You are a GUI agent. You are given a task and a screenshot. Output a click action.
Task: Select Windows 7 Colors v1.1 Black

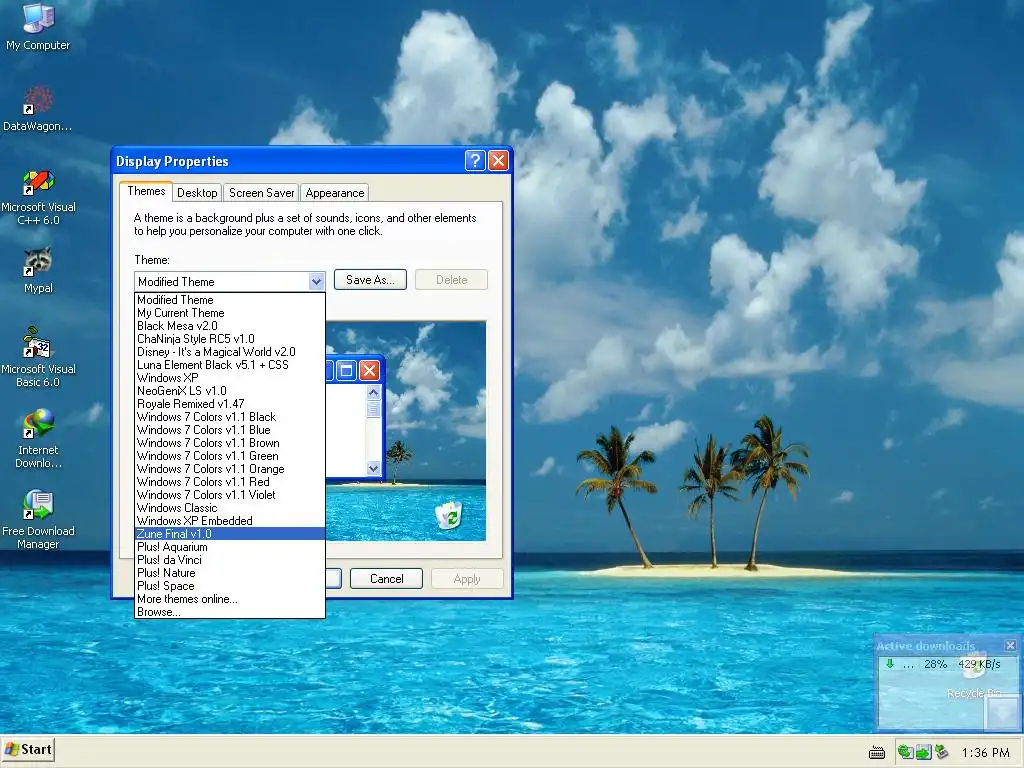(230, 417)
